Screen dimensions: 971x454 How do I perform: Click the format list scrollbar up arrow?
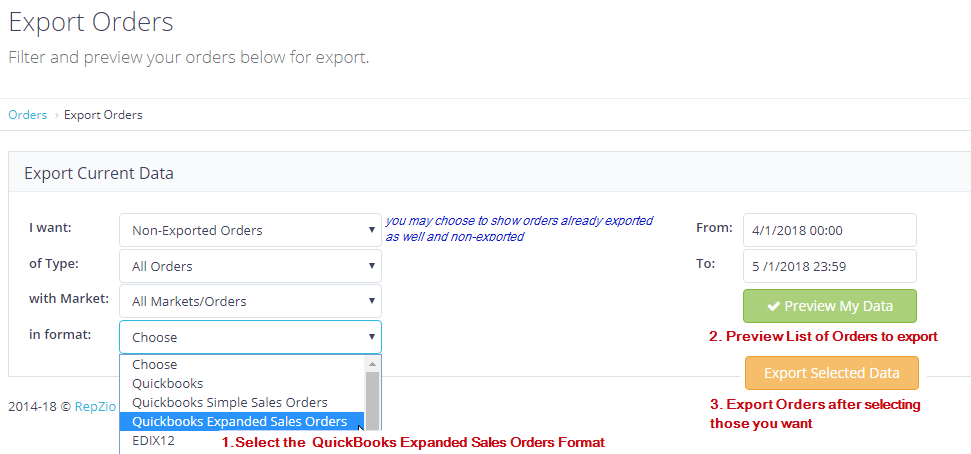tap(373, 364)
